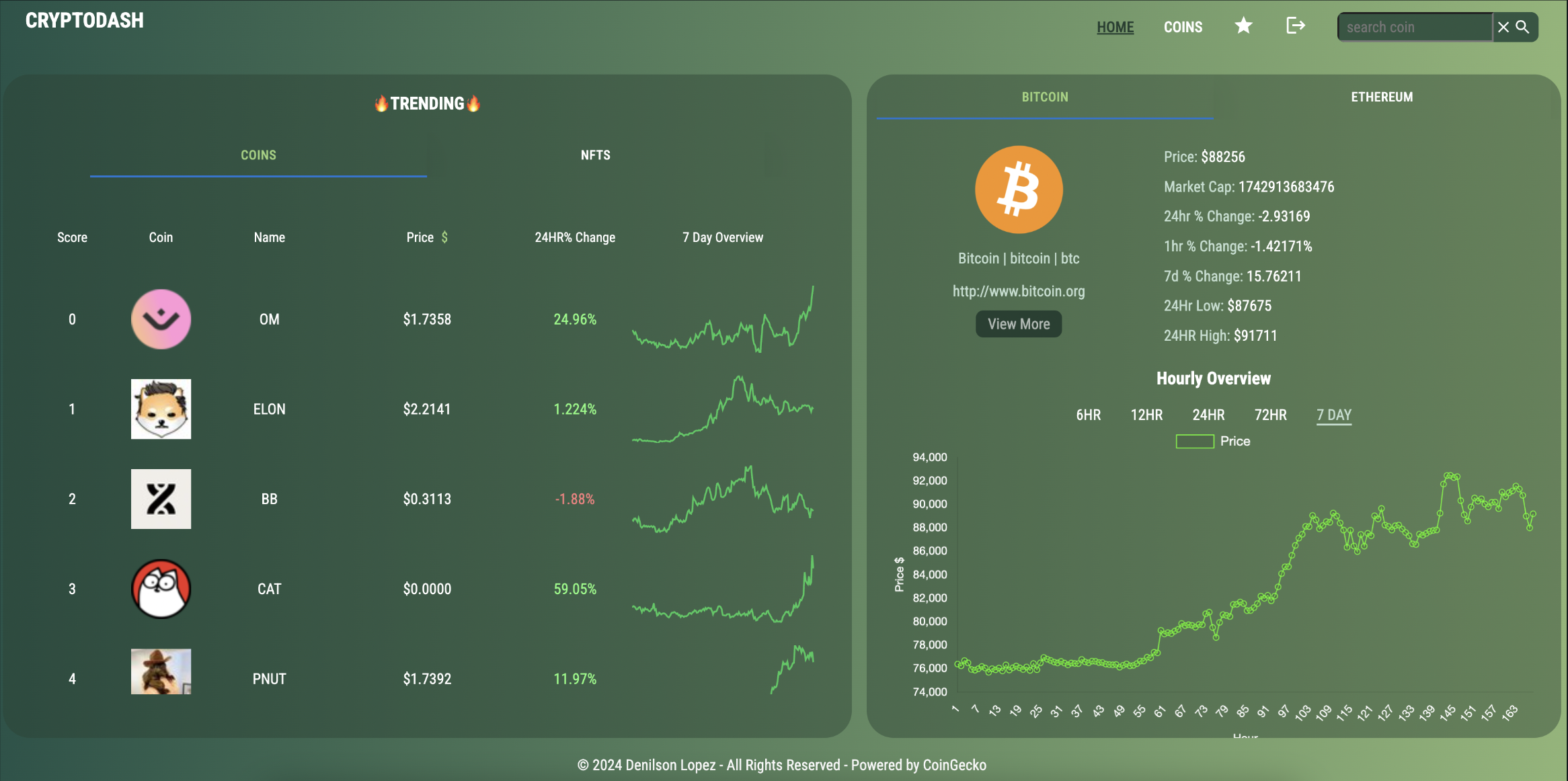Image resolution: width=1568 pixels, height=781 pixels.
Task: Click the Bitcoin Price: $88256 text
Action: 1204,157
